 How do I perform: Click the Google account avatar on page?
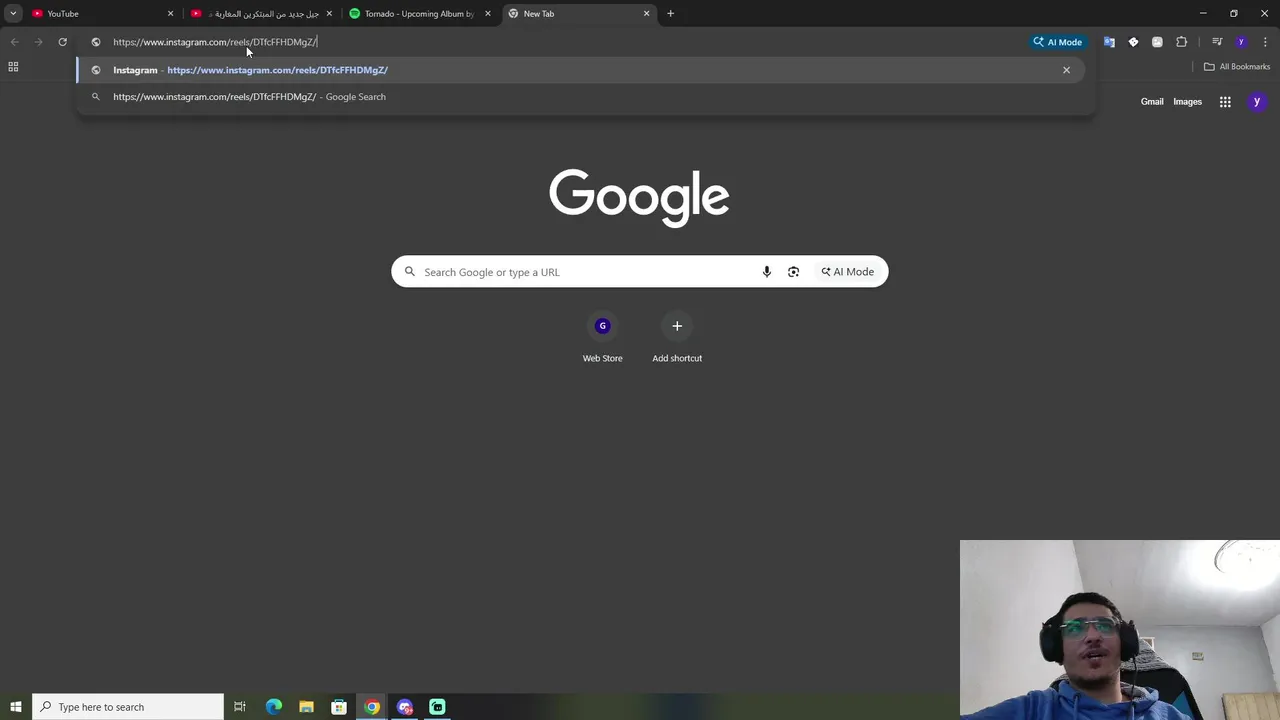tap(1257, 102)
